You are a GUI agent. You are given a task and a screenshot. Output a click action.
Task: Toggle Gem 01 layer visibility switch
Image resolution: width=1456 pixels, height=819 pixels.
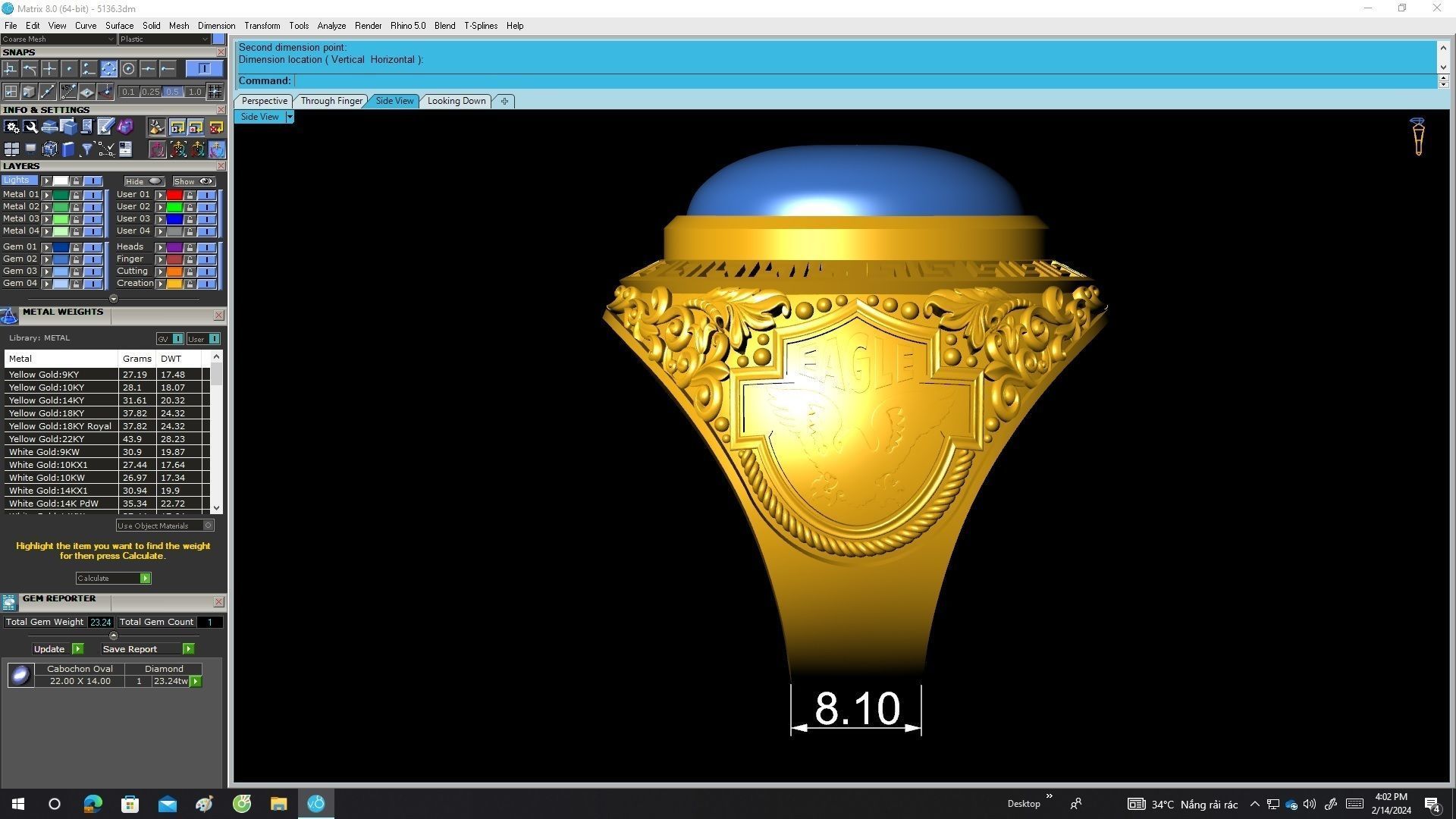pos(93,247)
